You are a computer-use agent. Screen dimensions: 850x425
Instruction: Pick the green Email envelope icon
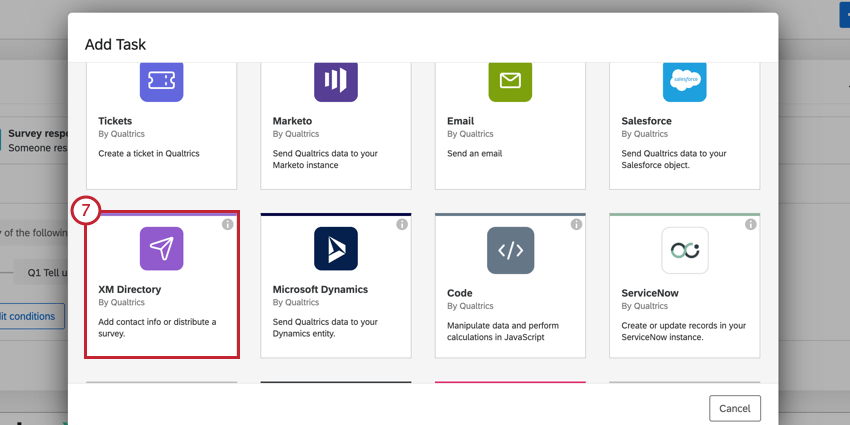pyautogui.click(x=510, y=82)
